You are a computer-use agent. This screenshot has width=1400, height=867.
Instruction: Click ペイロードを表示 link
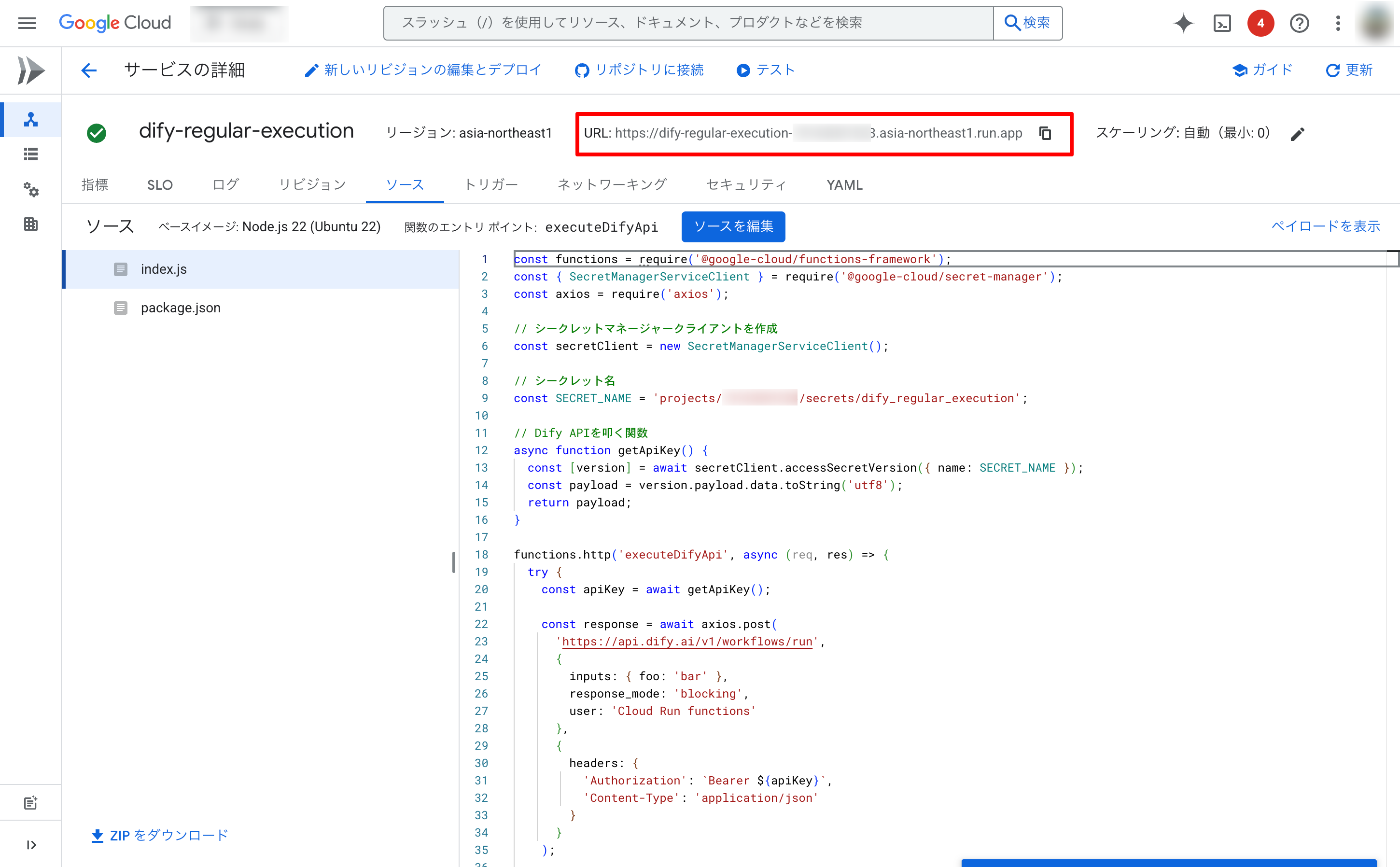tap(1325, 226)
